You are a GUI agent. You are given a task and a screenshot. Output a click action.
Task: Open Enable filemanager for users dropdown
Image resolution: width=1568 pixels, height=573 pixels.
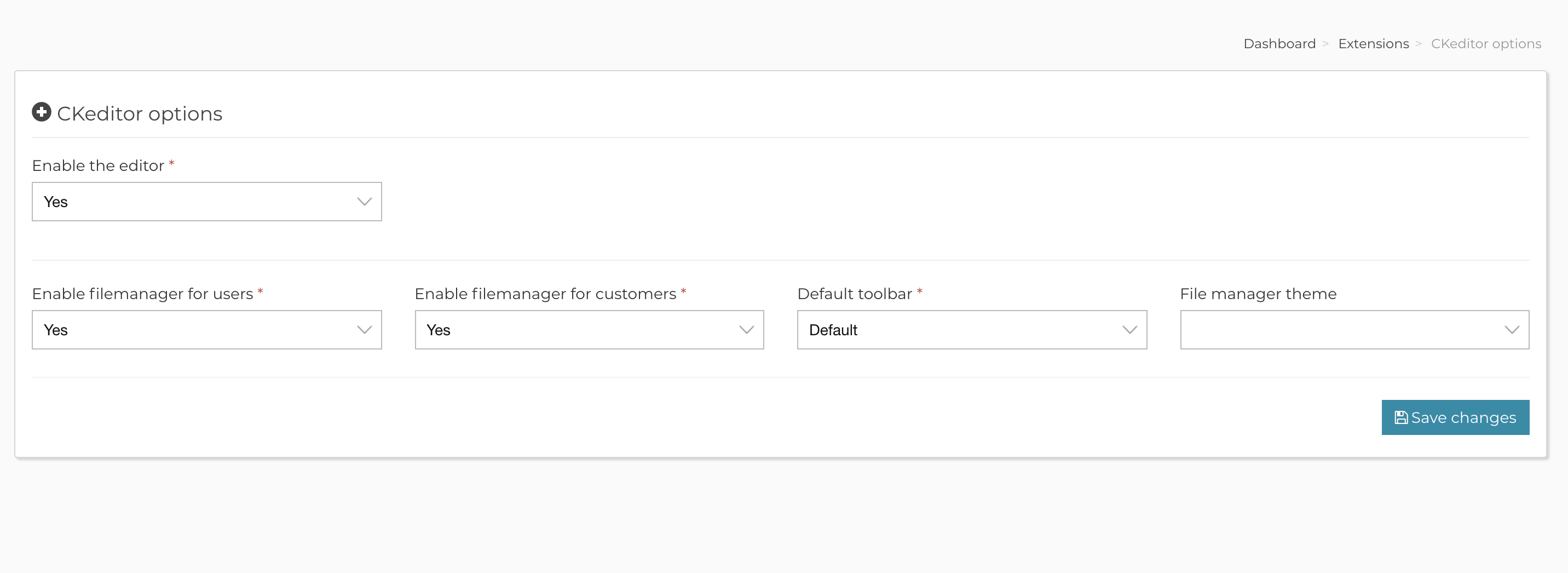click(x=207, y=330)
